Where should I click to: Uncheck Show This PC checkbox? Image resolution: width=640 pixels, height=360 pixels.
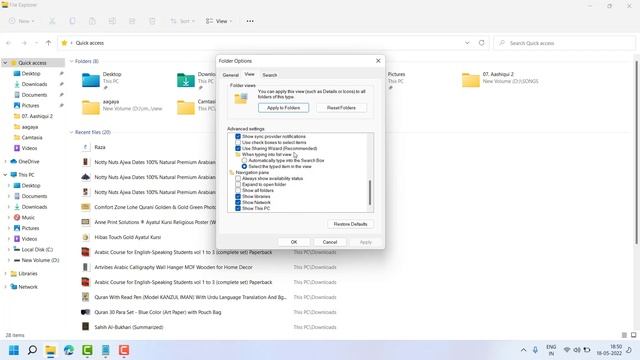coord(238,208)
